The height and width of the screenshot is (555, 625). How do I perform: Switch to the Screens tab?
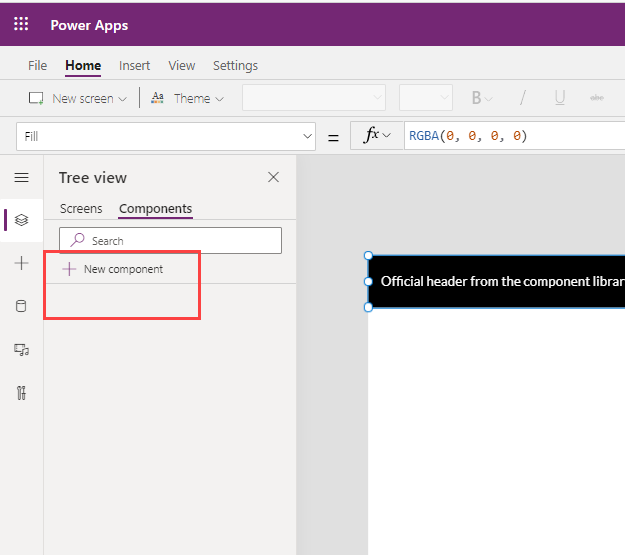pos(81,209)
